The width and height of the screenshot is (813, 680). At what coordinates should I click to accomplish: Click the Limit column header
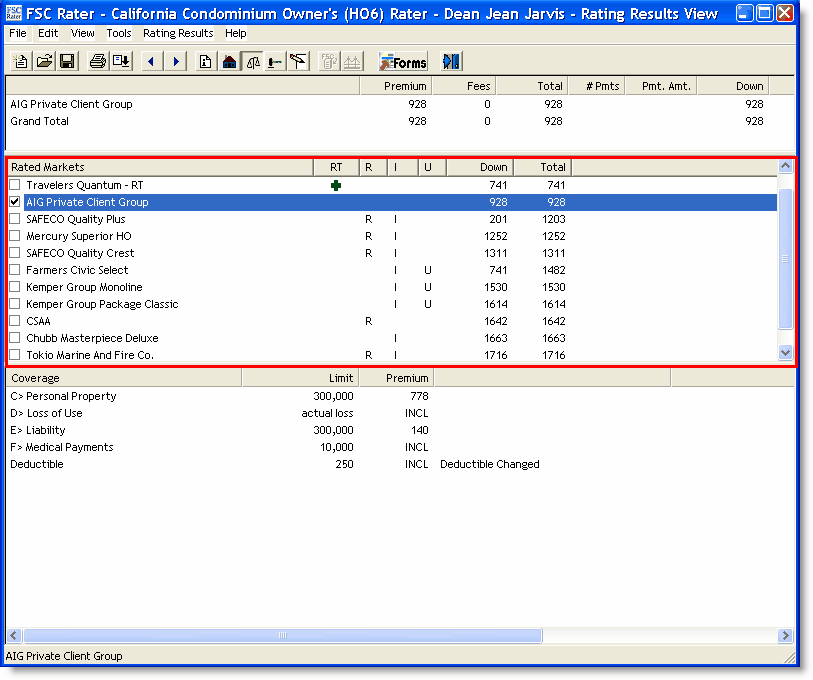point(301,378)
